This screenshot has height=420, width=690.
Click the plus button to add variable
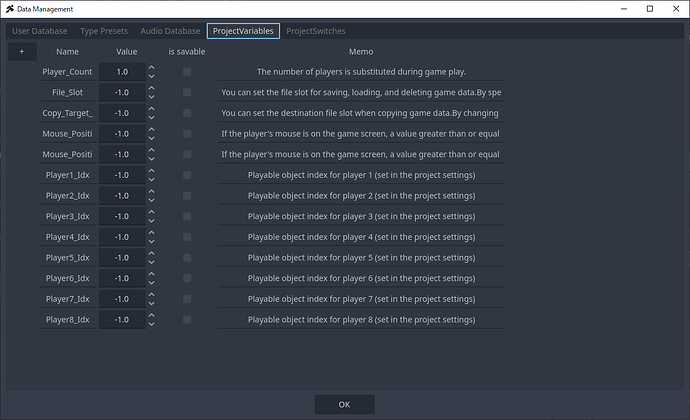(x=21, y=51)
